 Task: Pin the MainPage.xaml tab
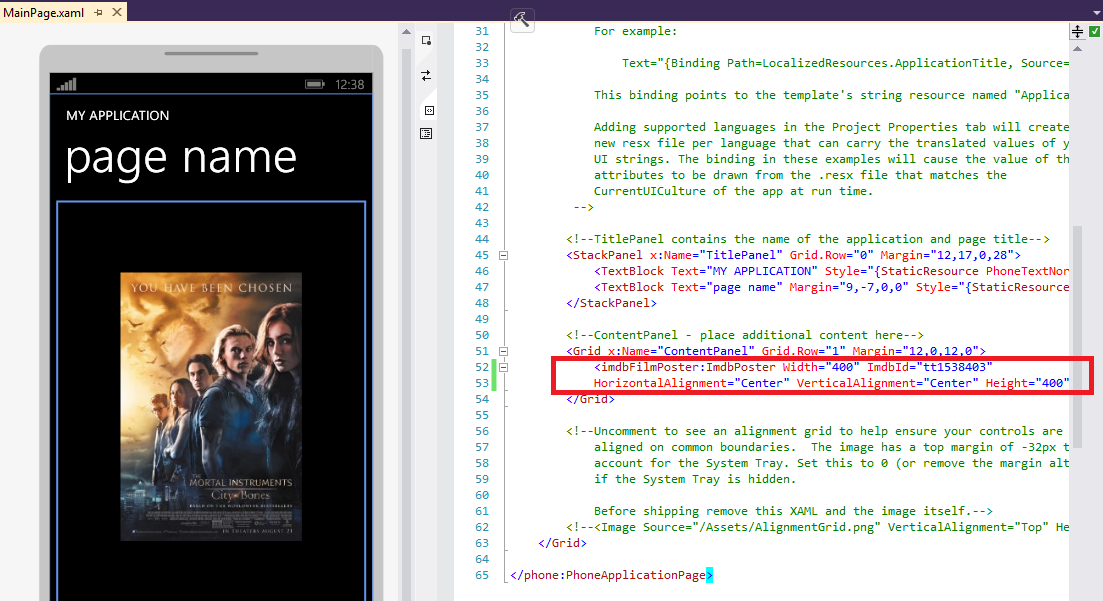(x=98, y=13)
